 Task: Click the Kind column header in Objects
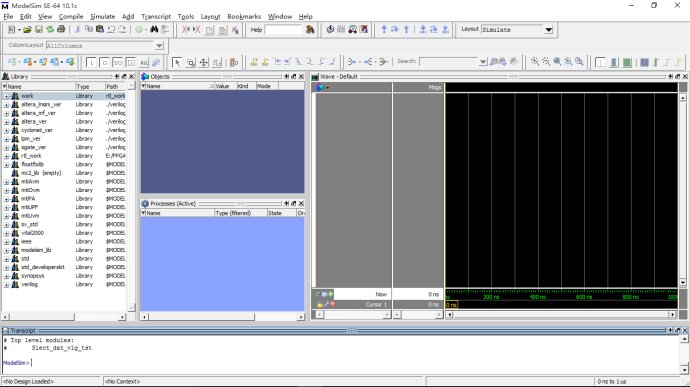click(246, 86)
